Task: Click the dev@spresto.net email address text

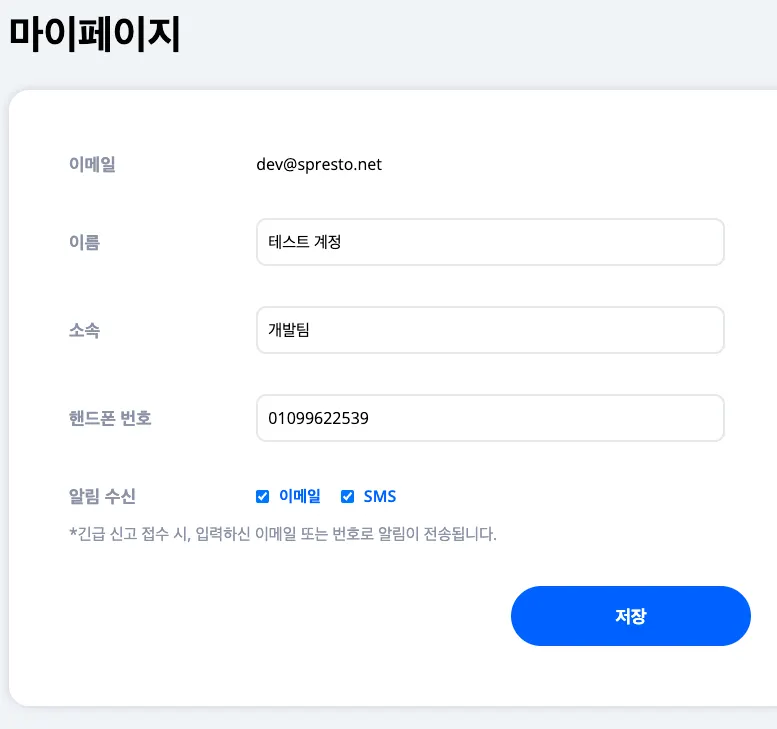Action: [x=319, y=164]
